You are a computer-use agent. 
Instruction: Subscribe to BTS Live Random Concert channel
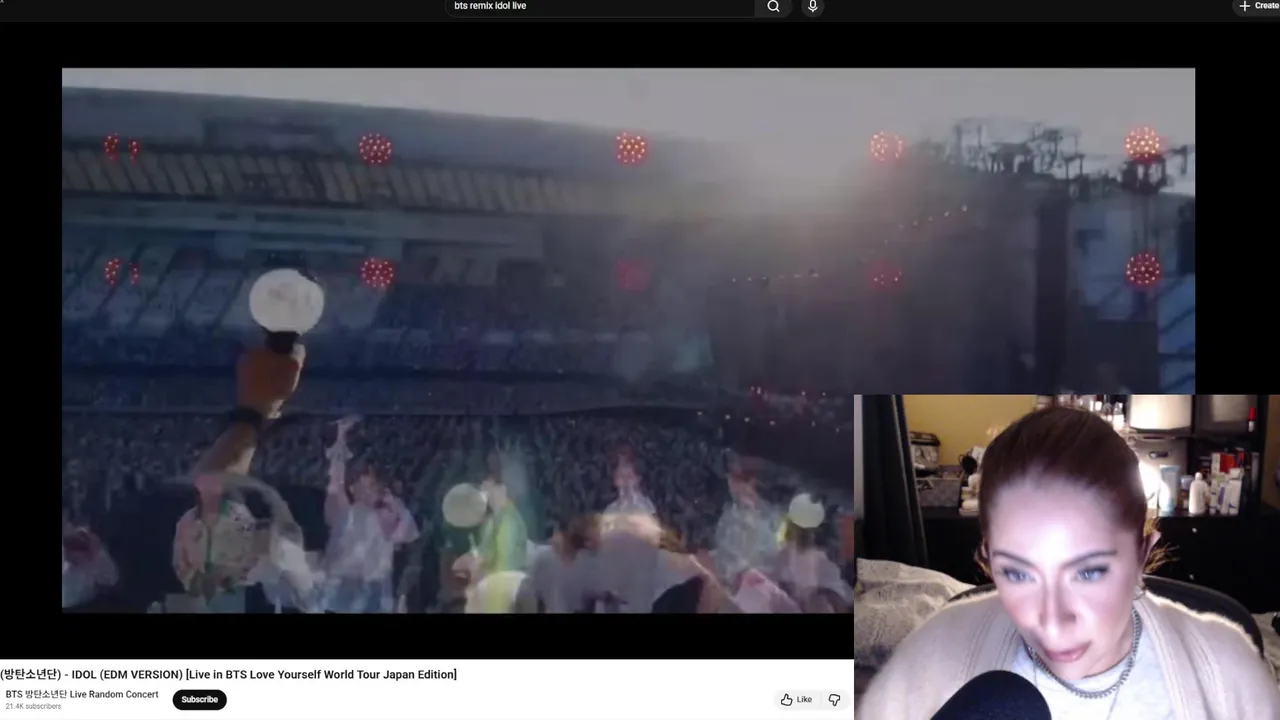coord(199,699)
